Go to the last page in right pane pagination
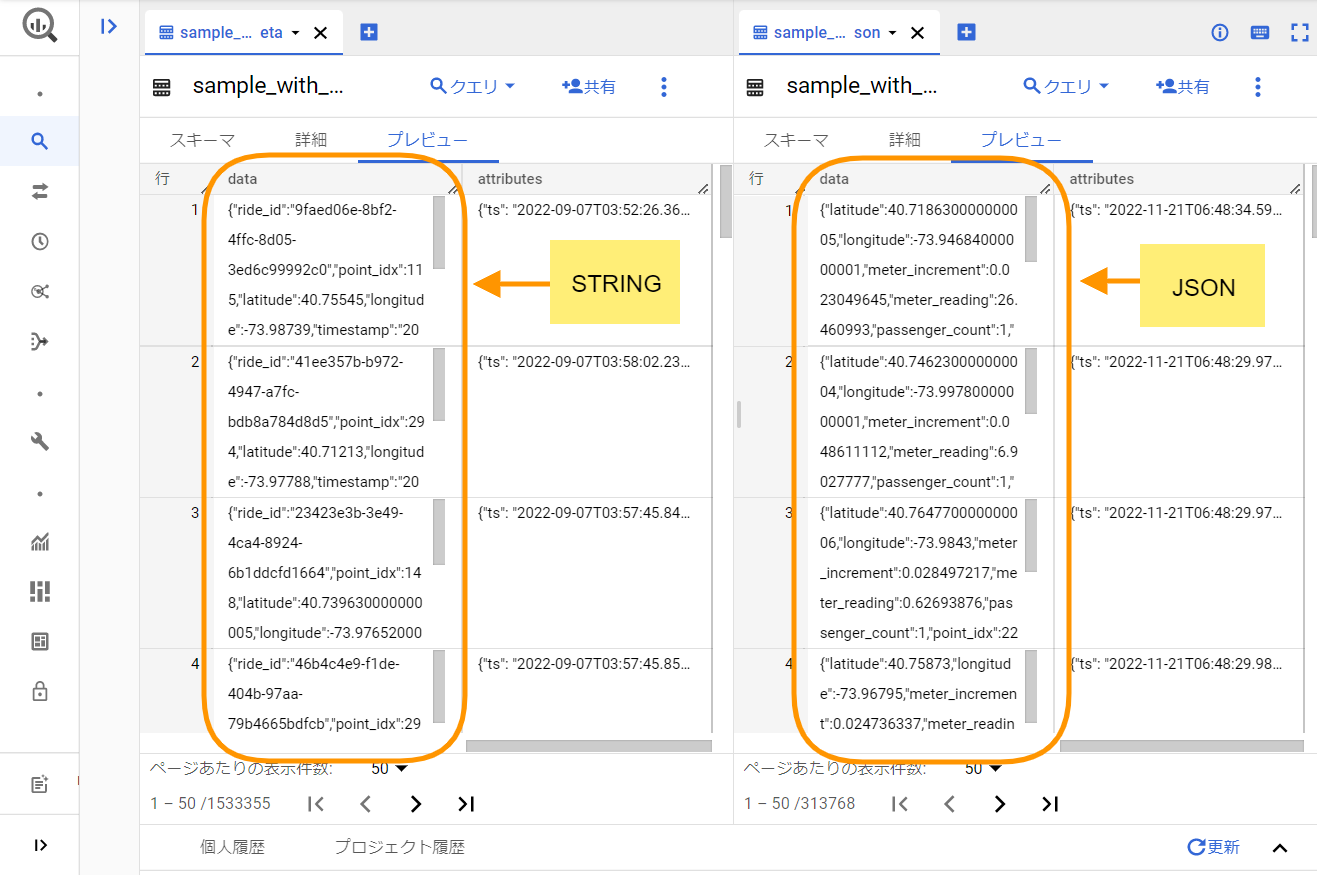The width and height of the screenshot is (1317, 875). [x=1049, y=803]
